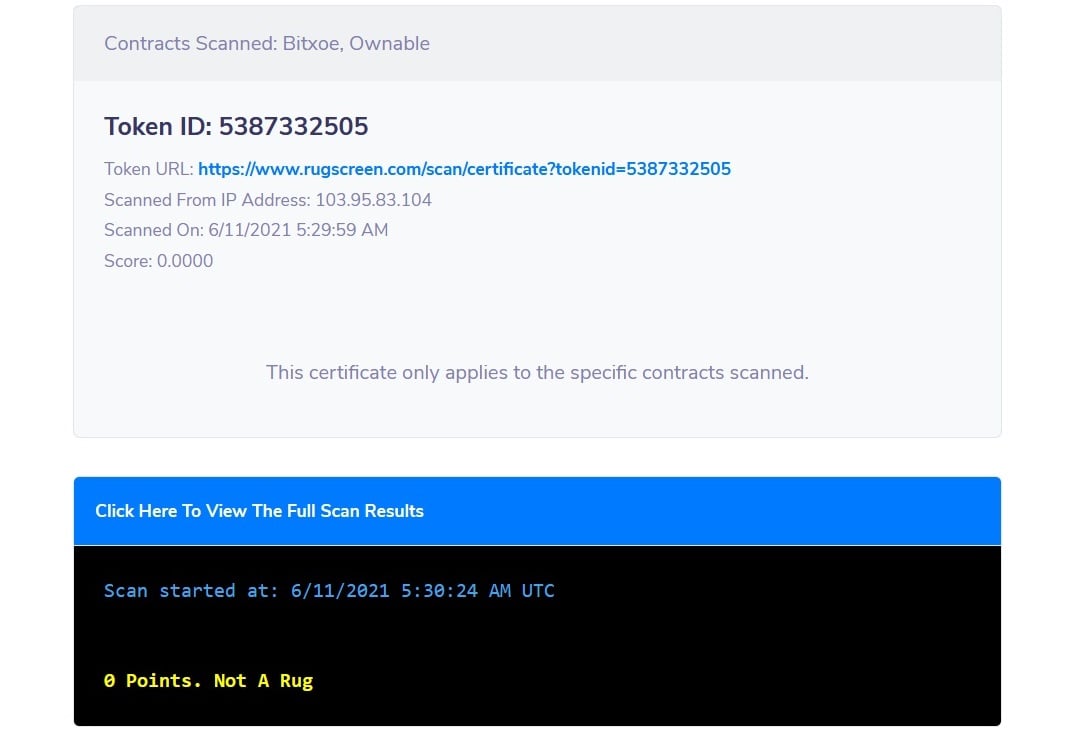Click the yellow 0 Points. Not A Rug result
The width and height of the screenshot is (1068, 732).
coord(208,680)
